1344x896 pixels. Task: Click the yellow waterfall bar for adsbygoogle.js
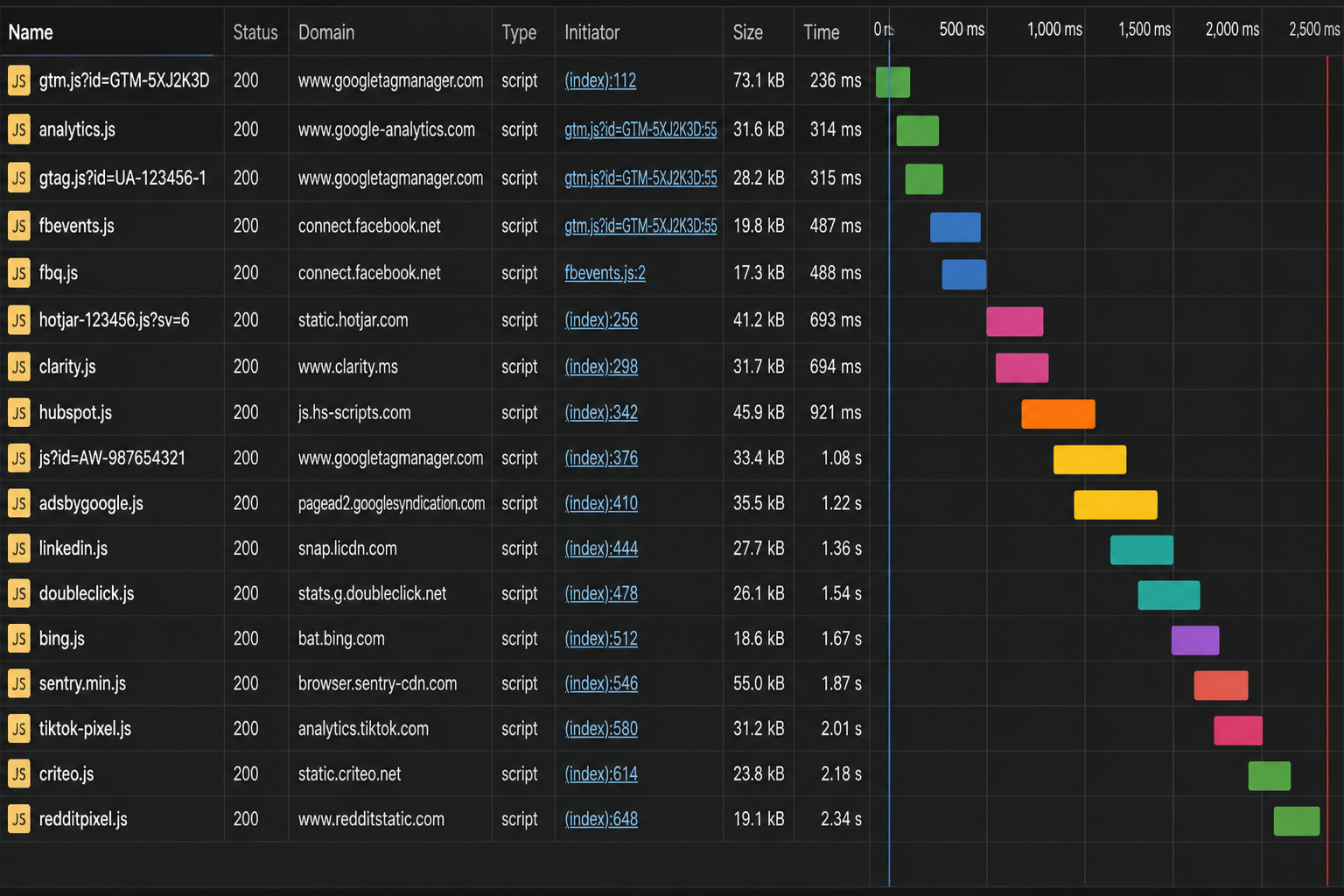click(1116, 505)
